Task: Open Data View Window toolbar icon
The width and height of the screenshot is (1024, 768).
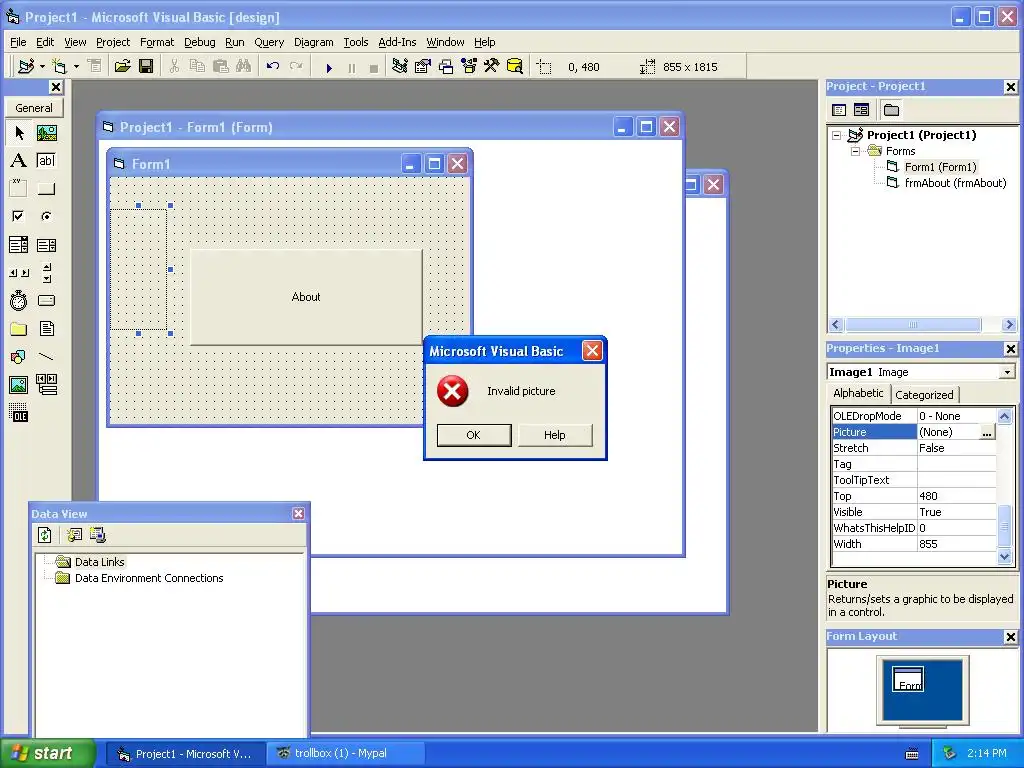Action: pos(515,66)
